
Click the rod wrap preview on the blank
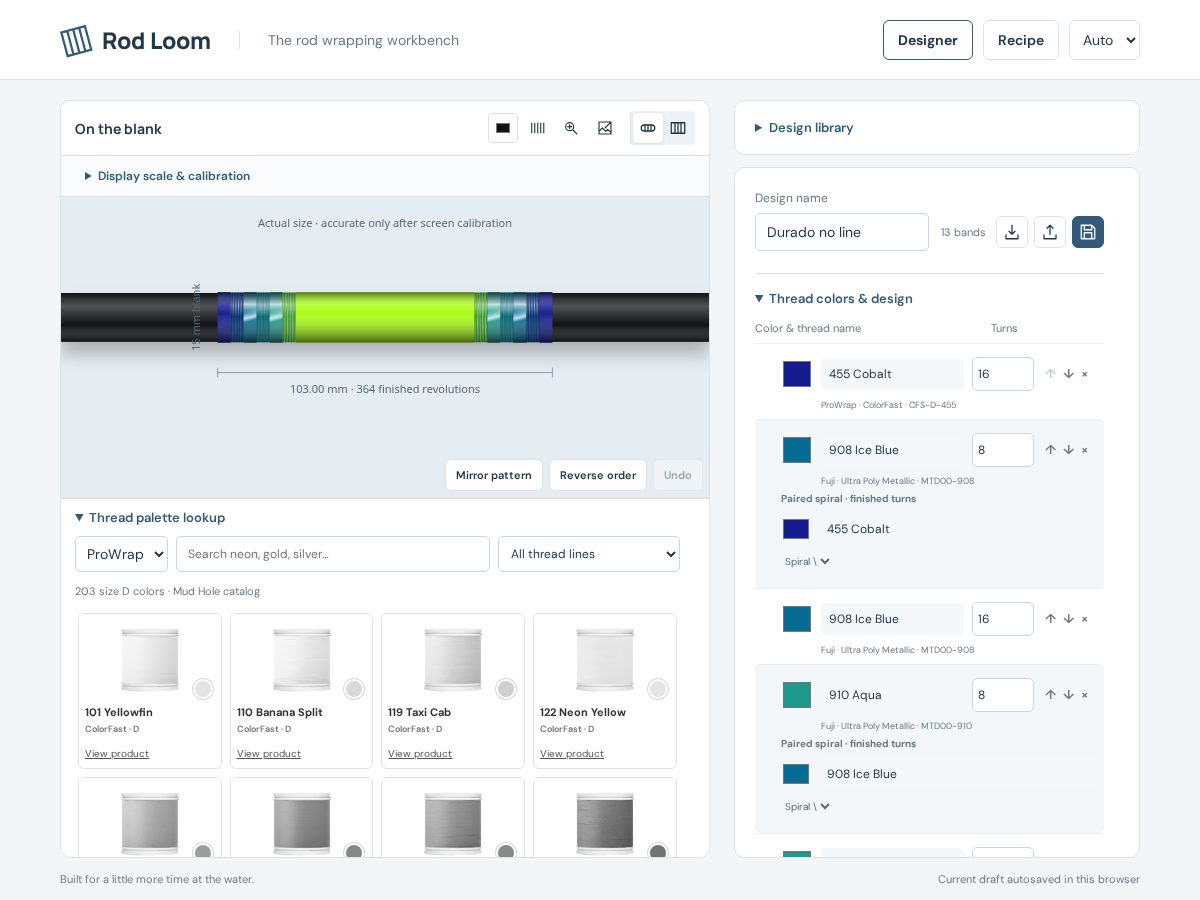385,317
